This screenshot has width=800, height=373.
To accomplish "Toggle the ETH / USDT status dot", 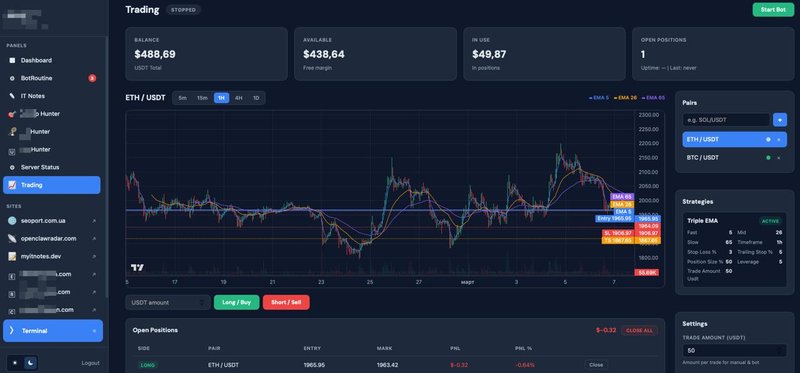I will click(768, 139).
